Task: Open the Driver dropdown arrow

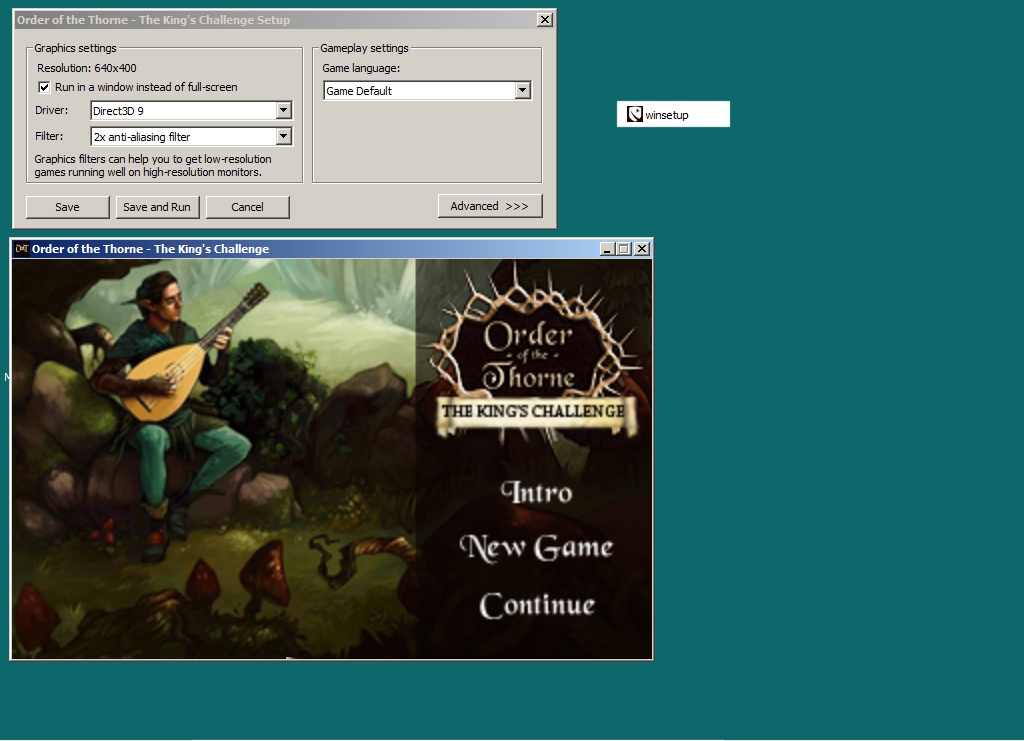Action: point(283,110)
